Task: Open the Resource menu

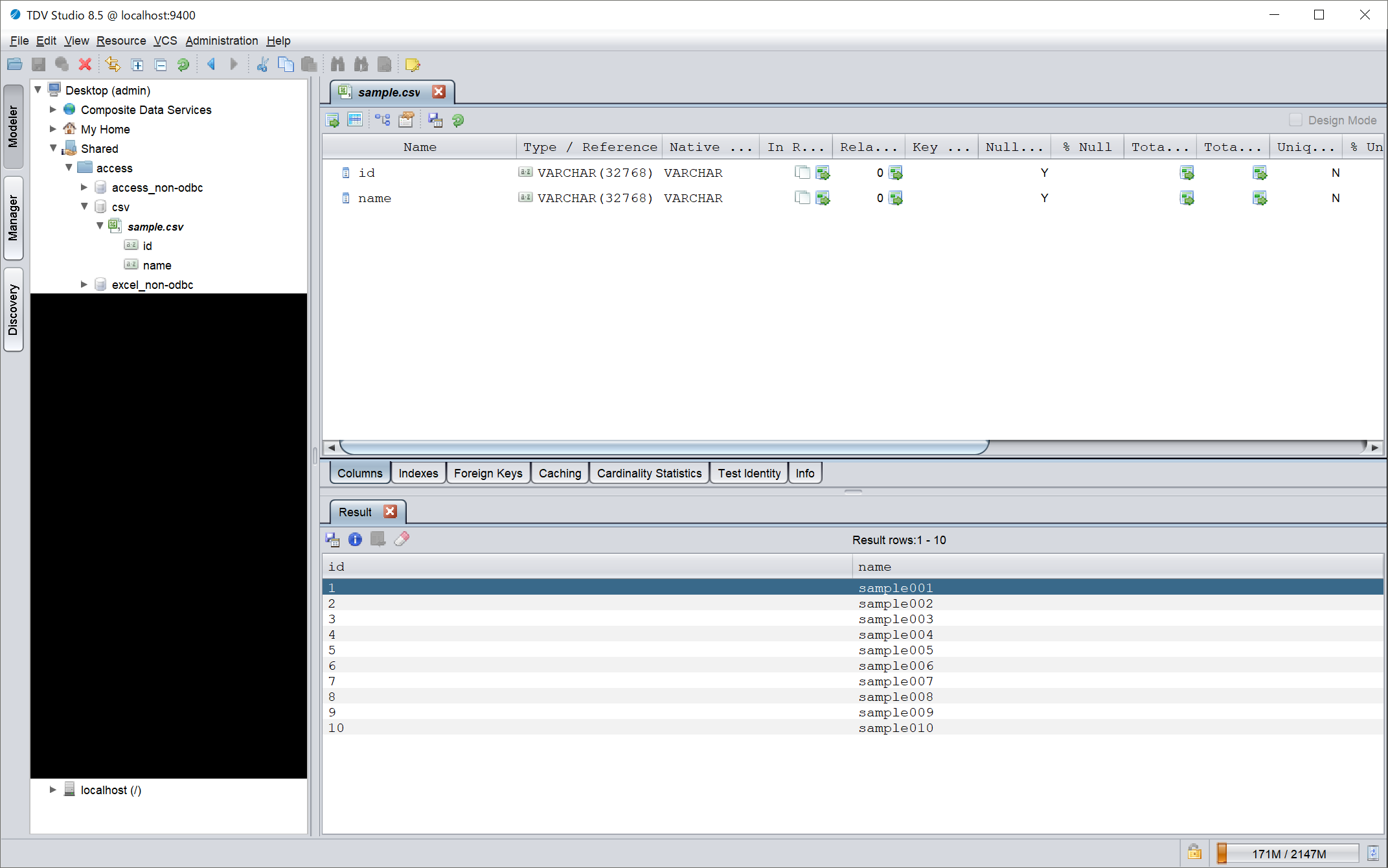Action: [121, 41]
